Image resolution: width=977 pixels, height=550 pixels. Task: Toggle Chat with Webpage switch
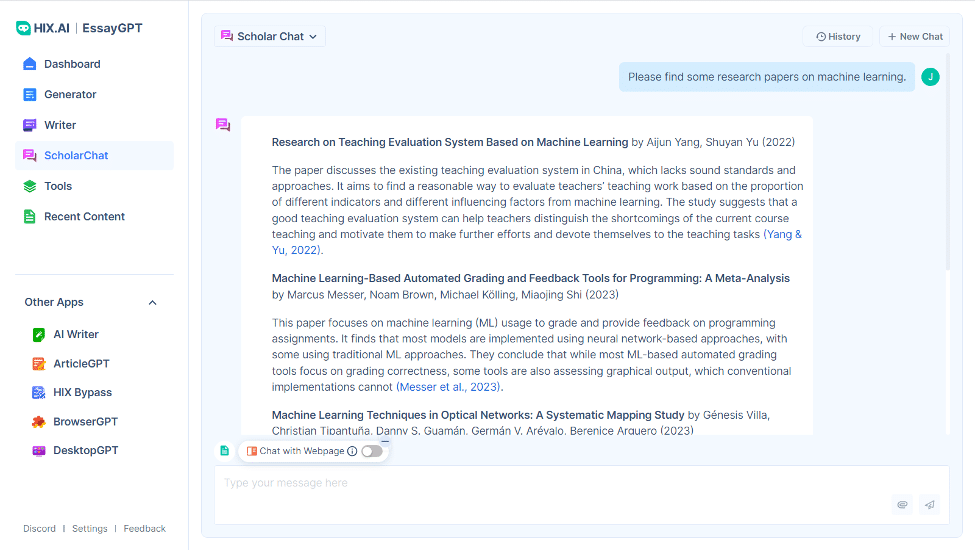tap(372, 451)
